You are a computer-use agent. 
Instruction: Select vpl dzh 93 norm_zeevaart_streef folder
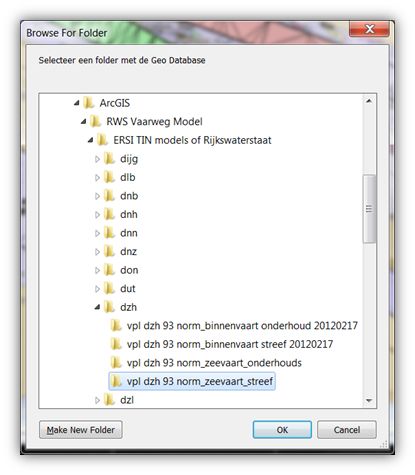(x=192, y=381)
